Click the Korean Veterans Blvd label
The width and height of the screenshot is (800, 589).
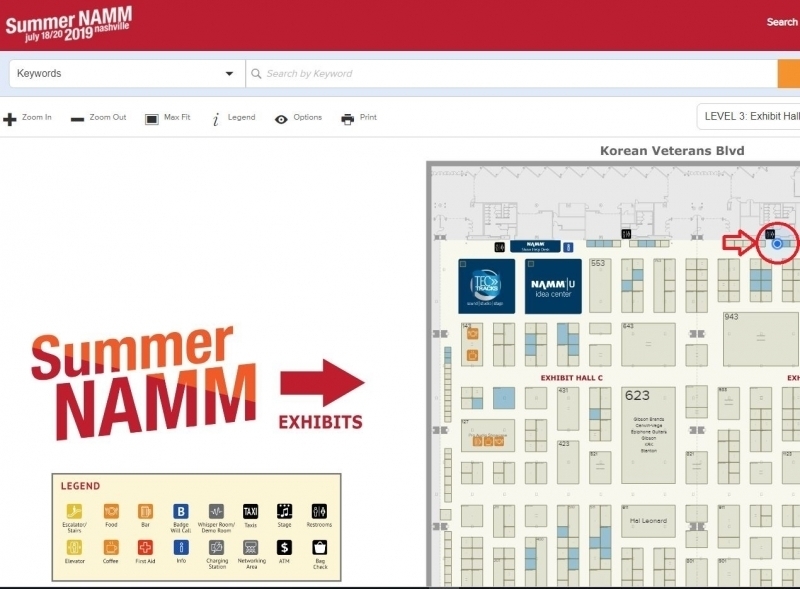click(x=672, y=151)
